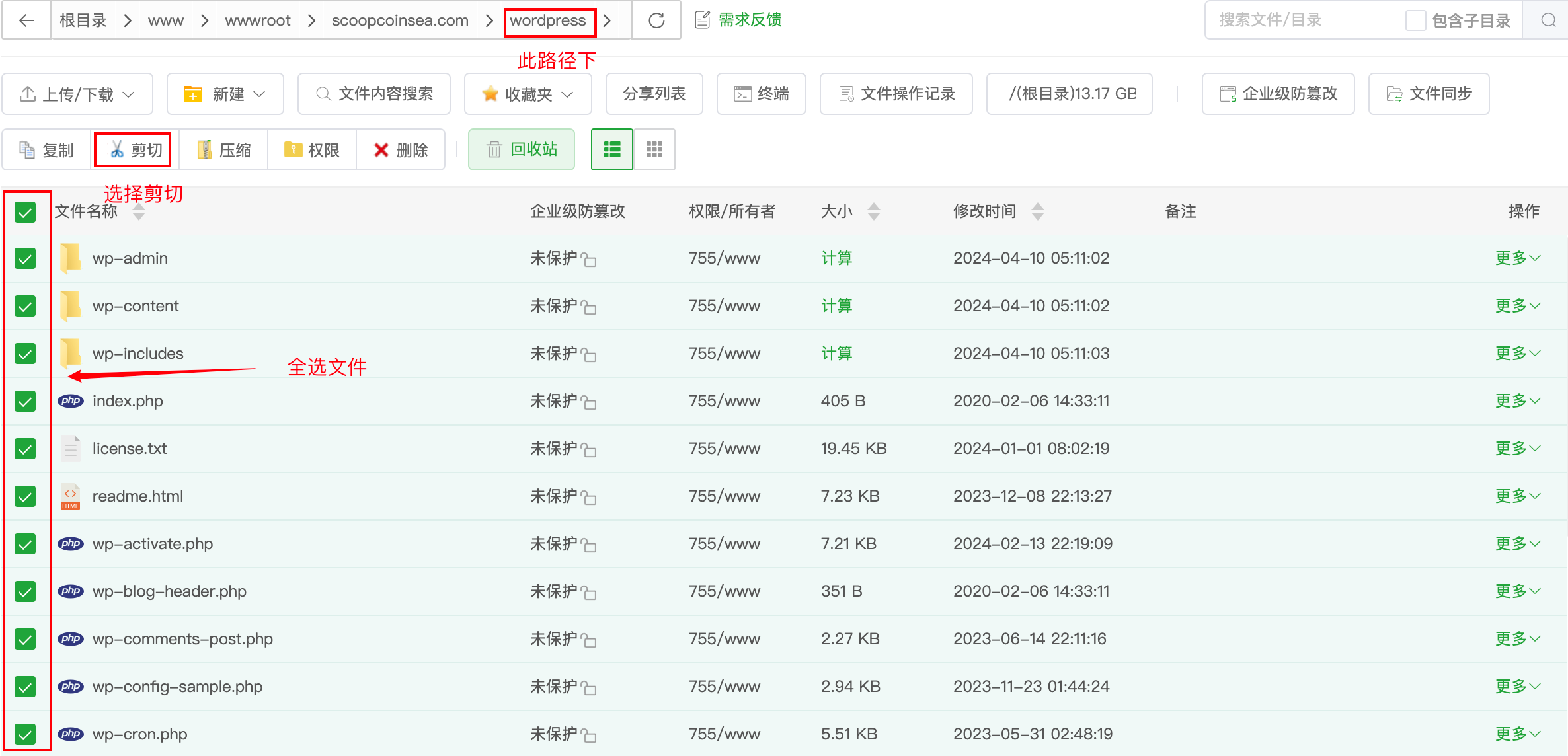Sort by size arrows
1568x756 pixels.
[874, 211]
